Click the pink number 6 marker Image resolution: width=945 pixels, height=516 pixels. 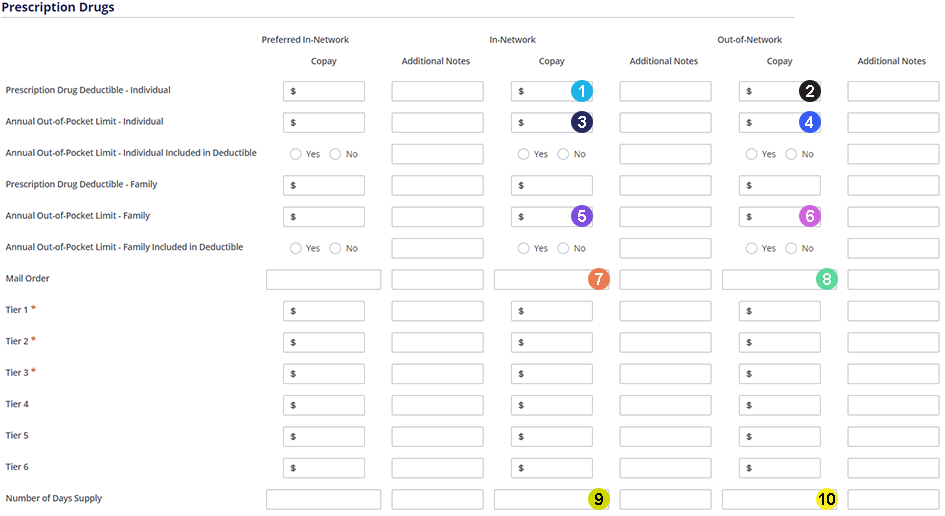click(809, 216)
